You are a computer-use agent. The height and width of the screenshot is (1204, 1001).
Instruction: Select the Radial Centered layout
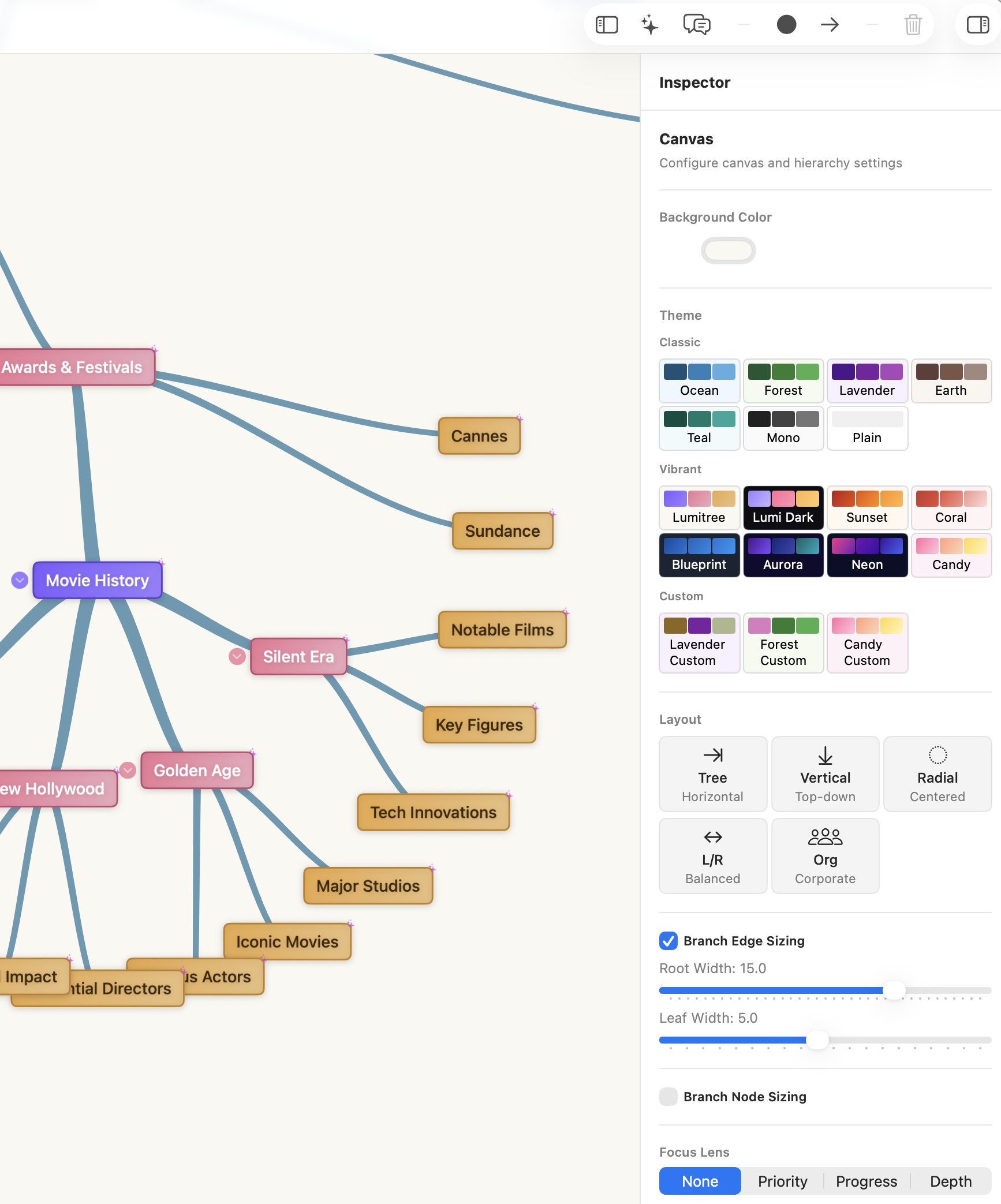[937, 773]
